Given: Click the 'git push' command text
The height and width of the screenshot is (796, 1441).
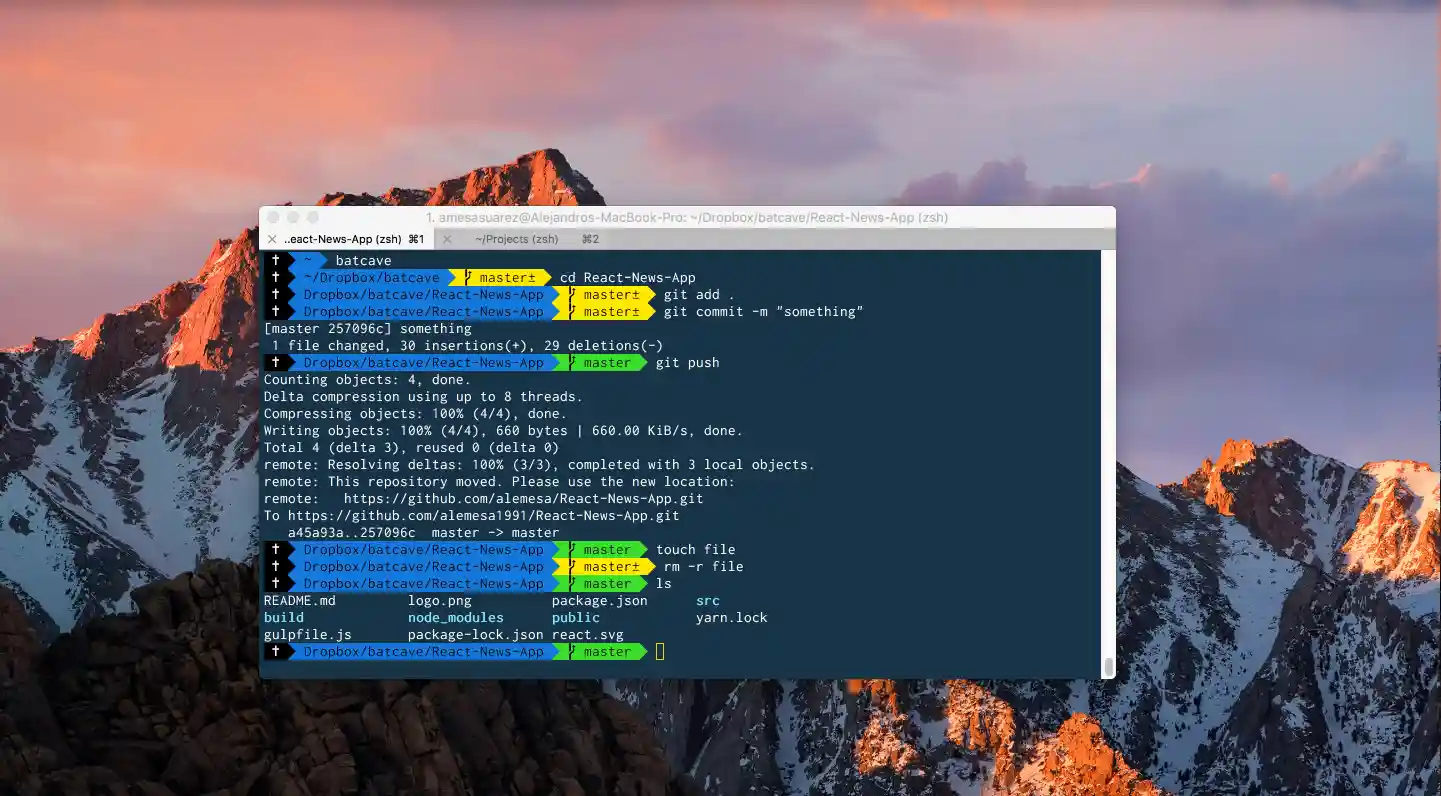Looking at the screenshot, I should click(x=687, y=363).
